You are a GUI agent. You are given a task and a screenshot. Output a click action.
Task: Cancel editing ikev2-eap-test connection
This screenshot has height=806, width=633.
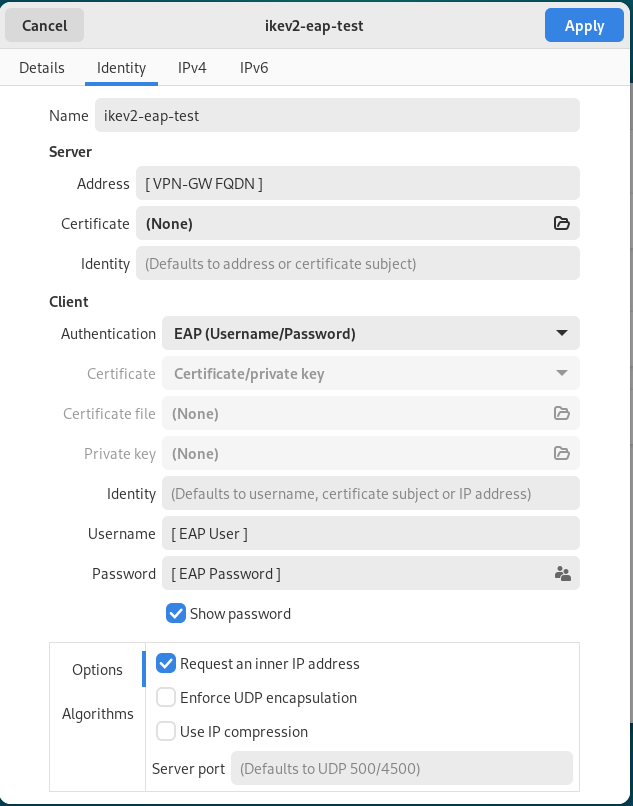point(44,25)
